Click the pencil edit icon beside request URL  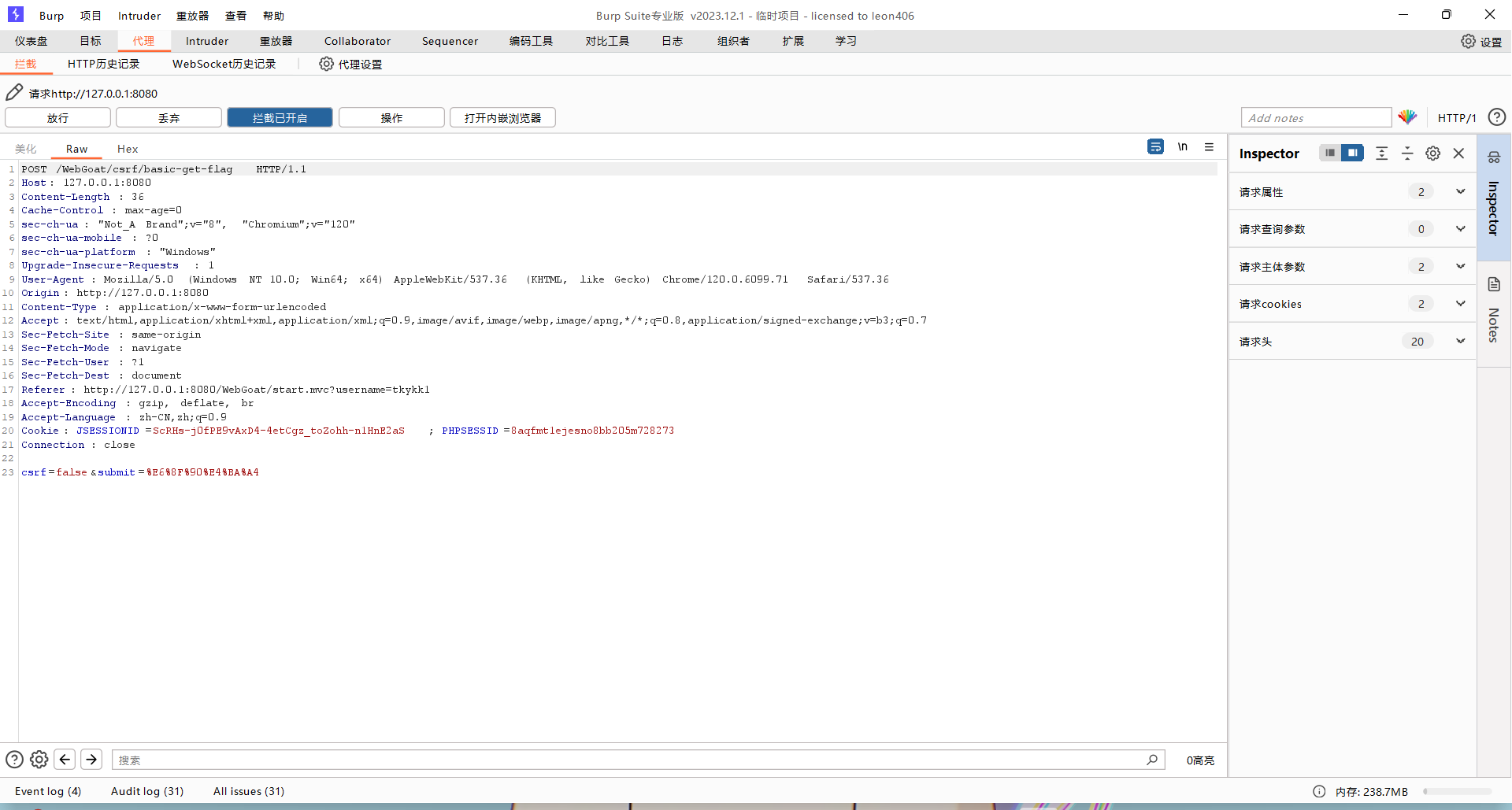coord(14,93)
